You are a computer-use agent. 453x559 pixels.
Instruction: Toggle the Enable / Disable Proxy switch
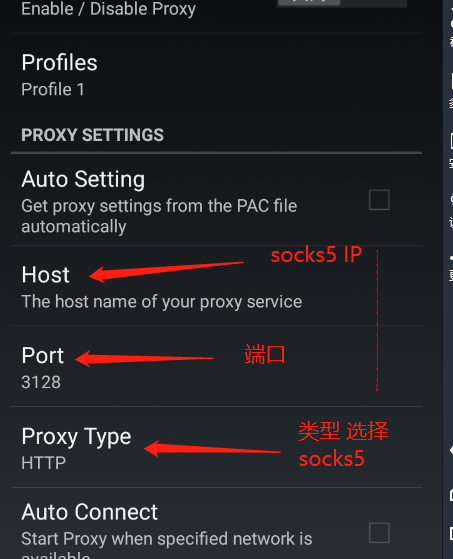click(x=342, y=3)
